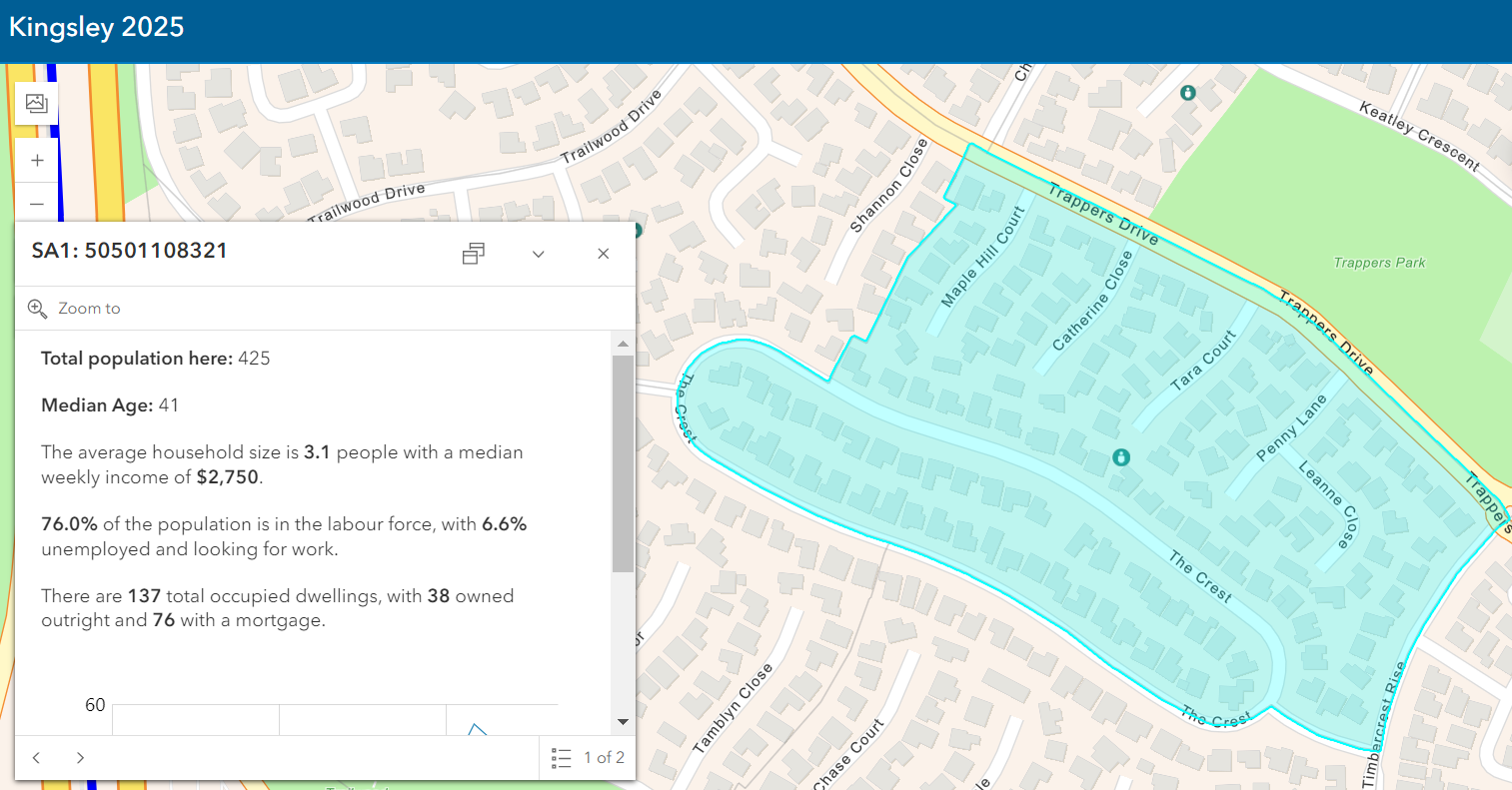The height and width of the screenshot is (790, 1512).
Task: Click the popup vertical scrollbar thumb
Action: (x=623, y=463)
